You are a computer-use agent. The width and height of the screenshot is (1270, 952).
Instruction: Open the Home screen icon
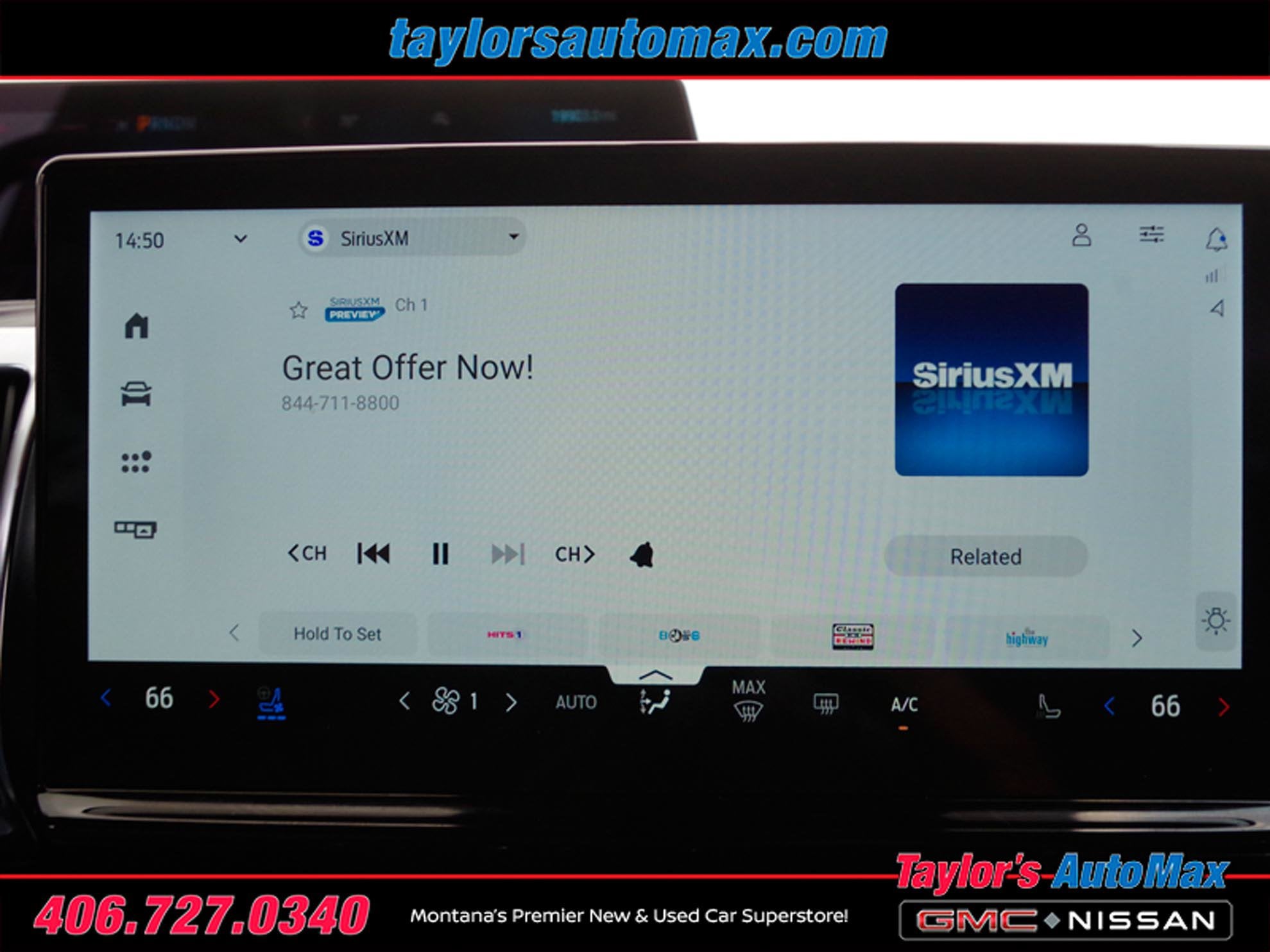tap(136, 326)
